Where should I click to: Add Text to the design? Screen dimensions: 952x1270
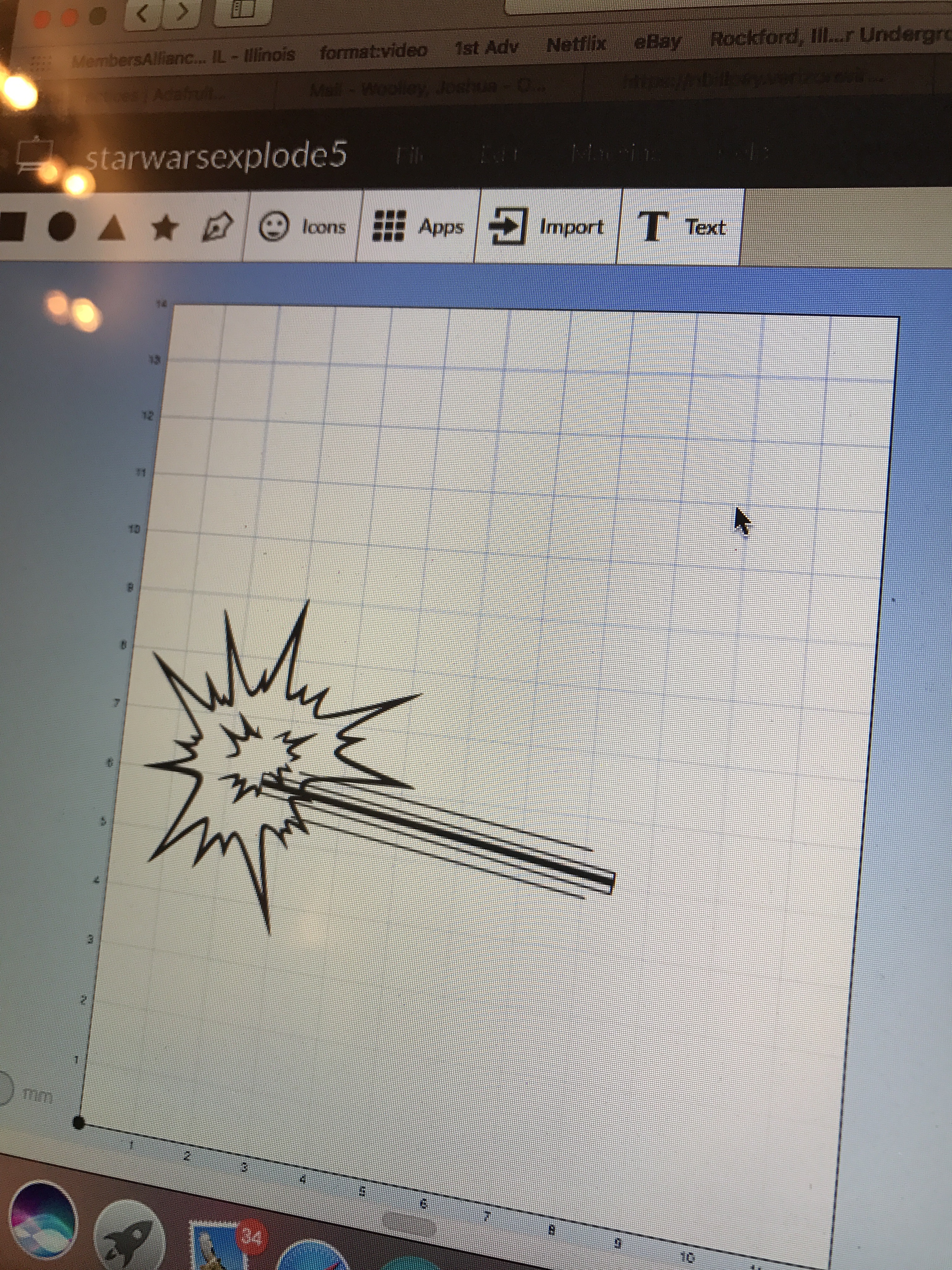click(x=681, y=227)
